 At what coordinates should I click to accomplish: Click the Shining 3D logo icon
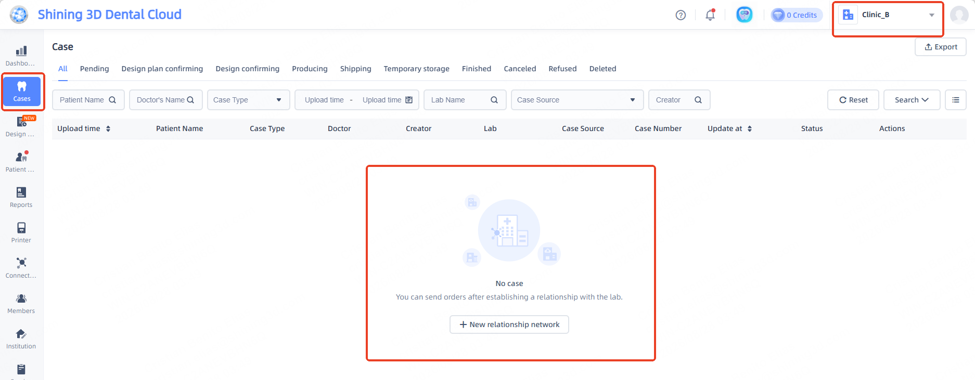[x=19, y=14]
